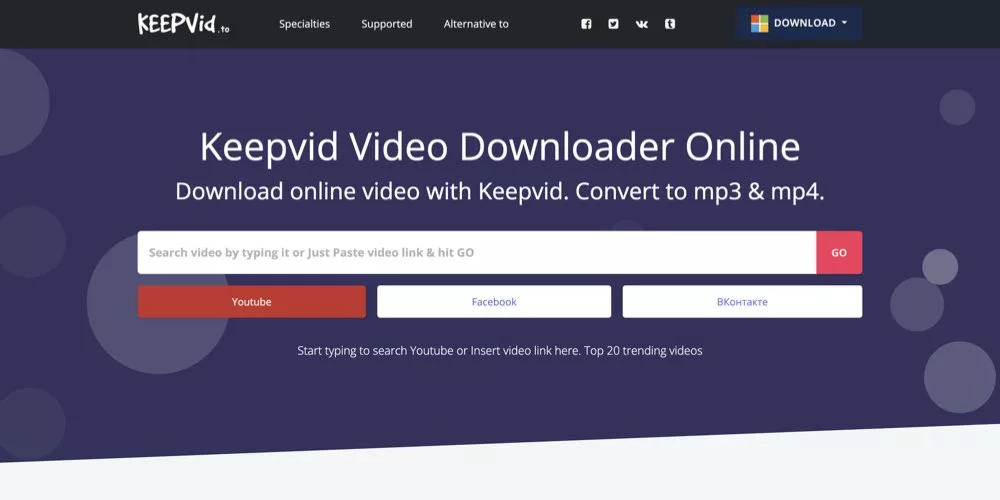Screen dimensions: 1000x500
Task: Select the ВКонтакте source tab
Action: [742, 302]
